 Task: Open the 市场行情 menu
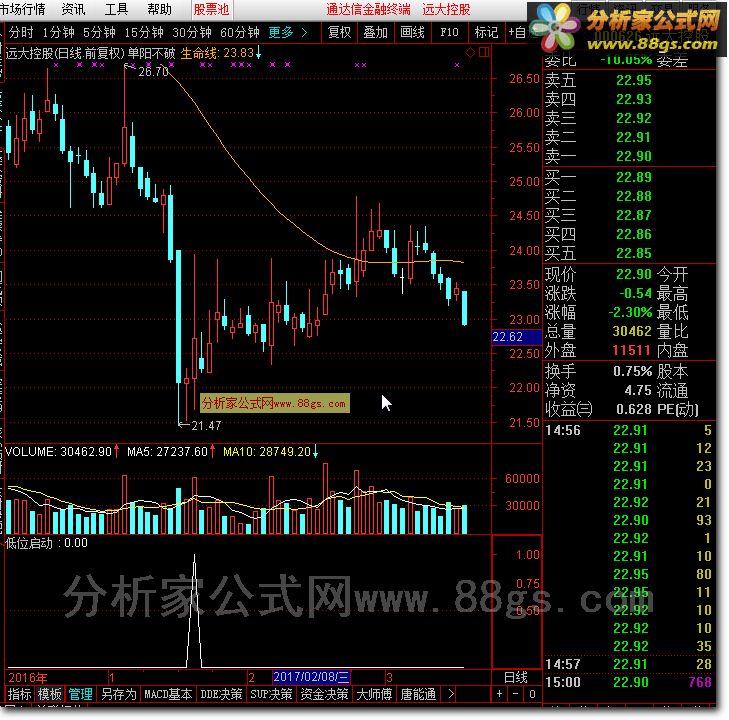23,9
